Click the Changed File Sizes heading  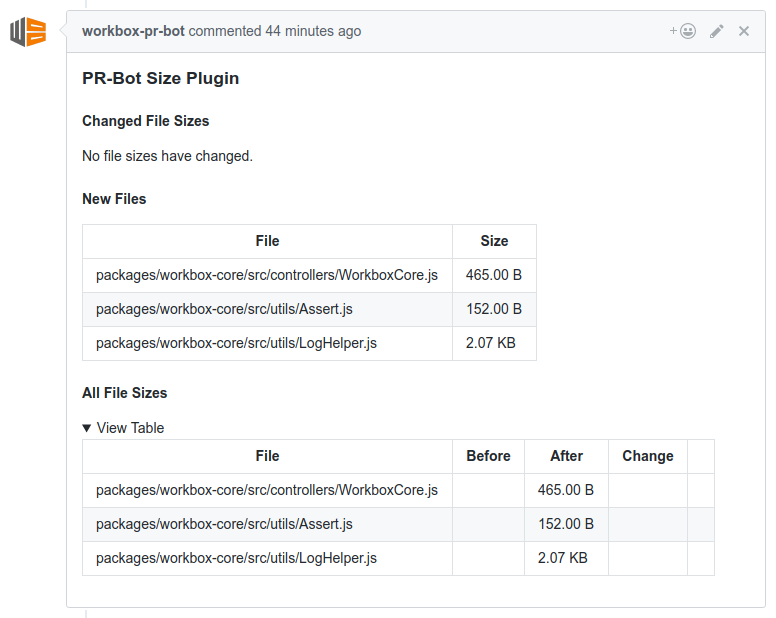point(145,121)
